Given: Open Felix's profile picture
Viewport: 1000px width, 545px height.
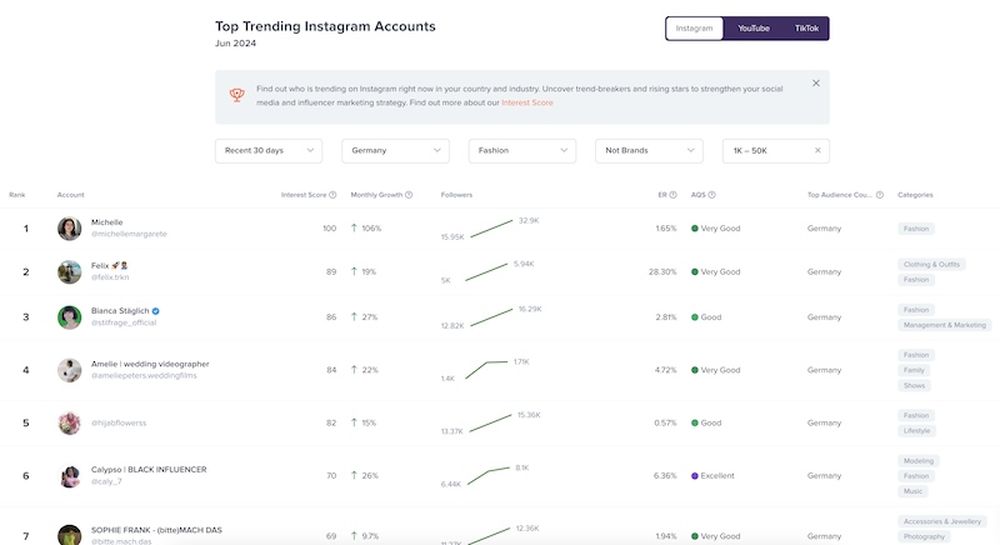Looking at the screenshot, I should tap(70, 272).
